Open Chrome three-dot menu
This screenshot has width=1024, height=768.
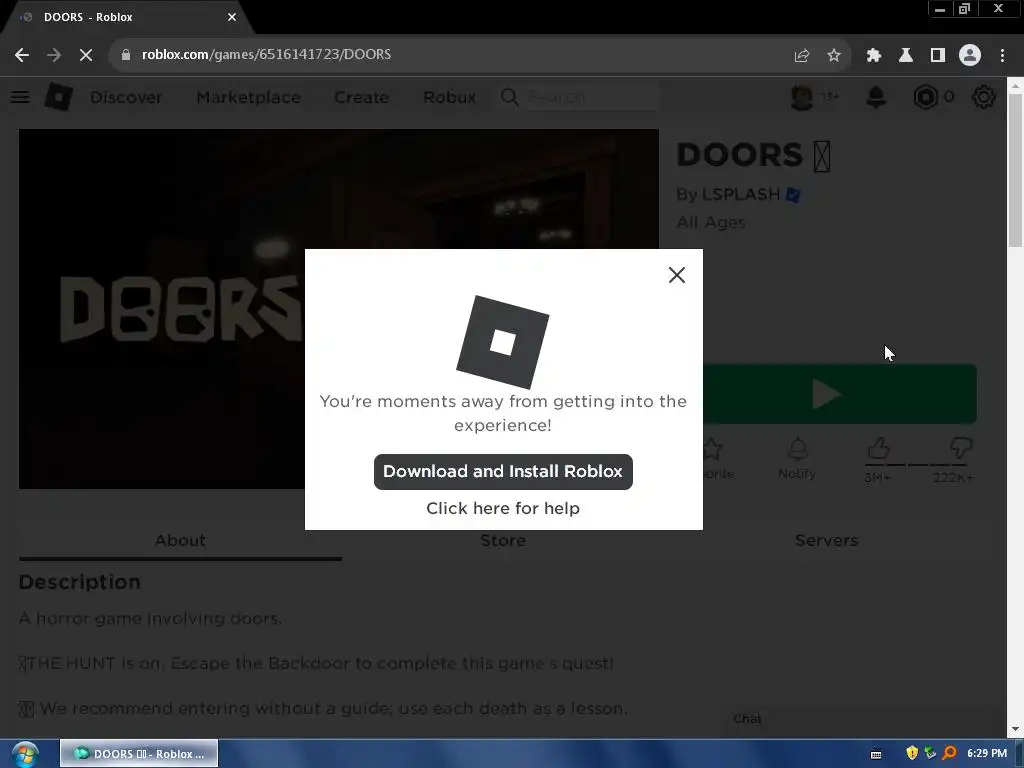coord(1002,56)
